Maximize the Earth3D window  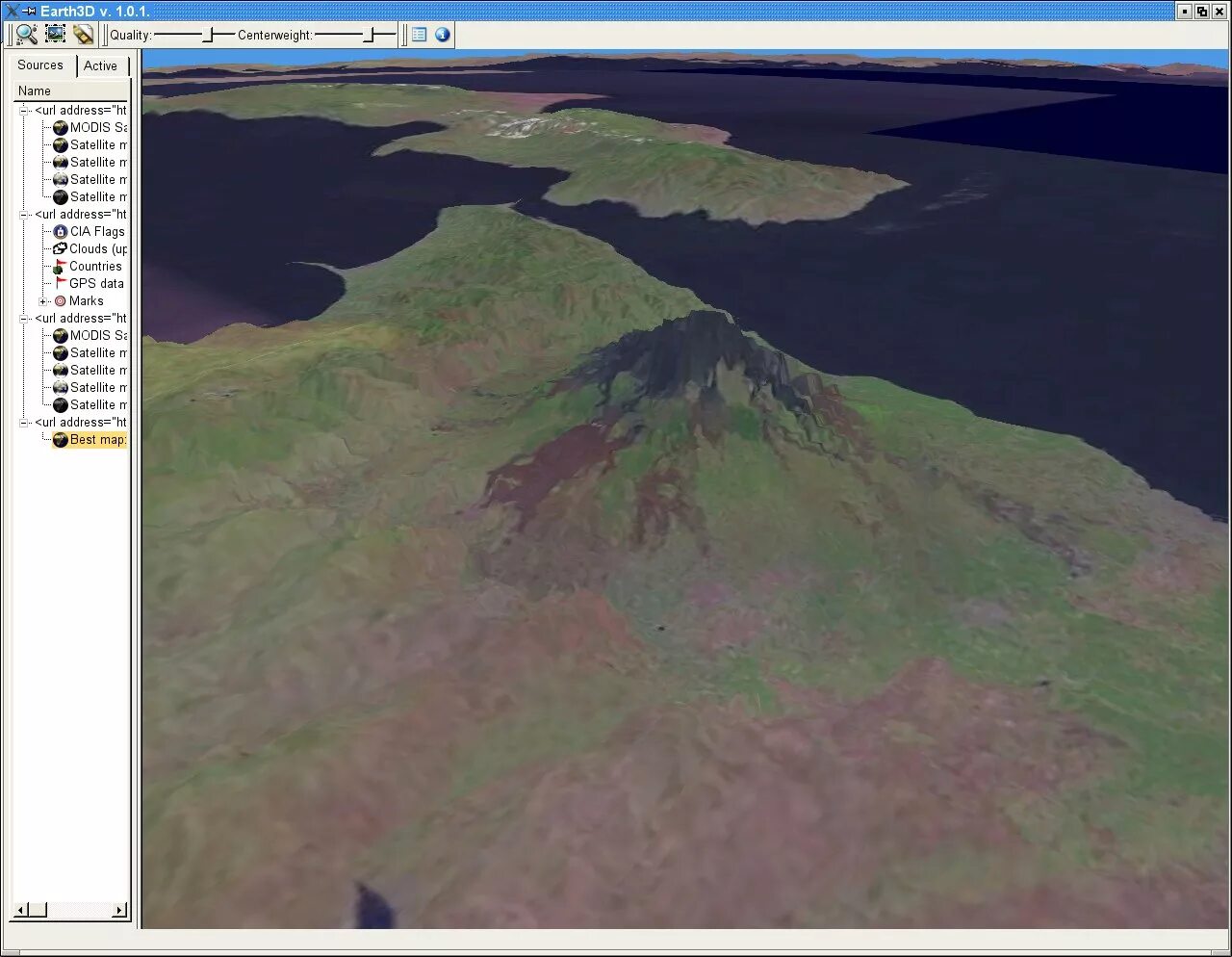(1202, 12)
